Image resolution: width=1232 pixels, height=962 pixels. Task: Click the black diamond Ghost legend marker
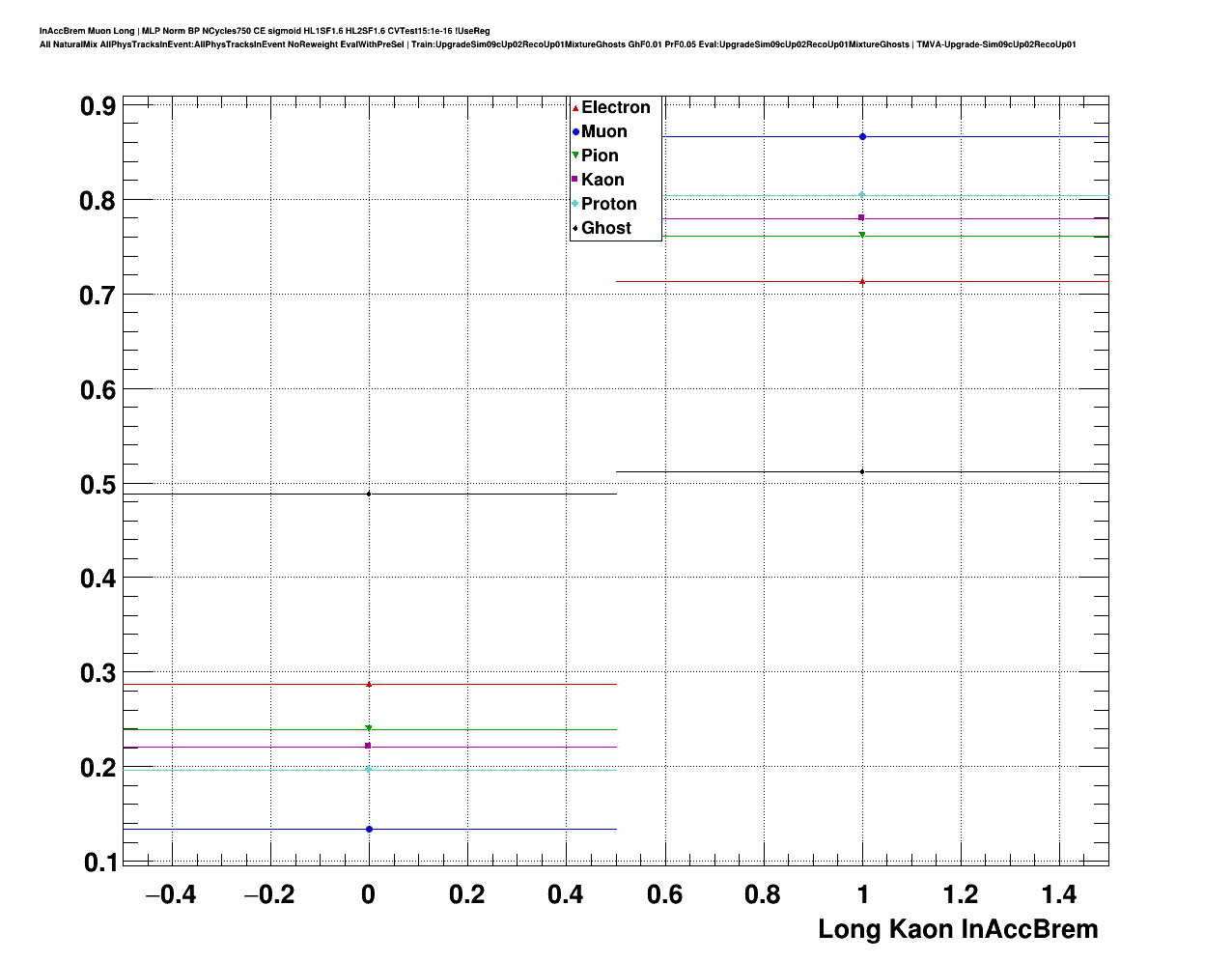(x=575, y=228)
